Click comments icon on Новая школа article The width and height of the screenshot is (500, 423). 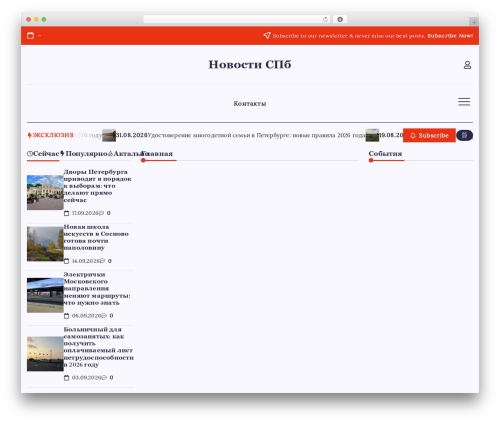103,261
